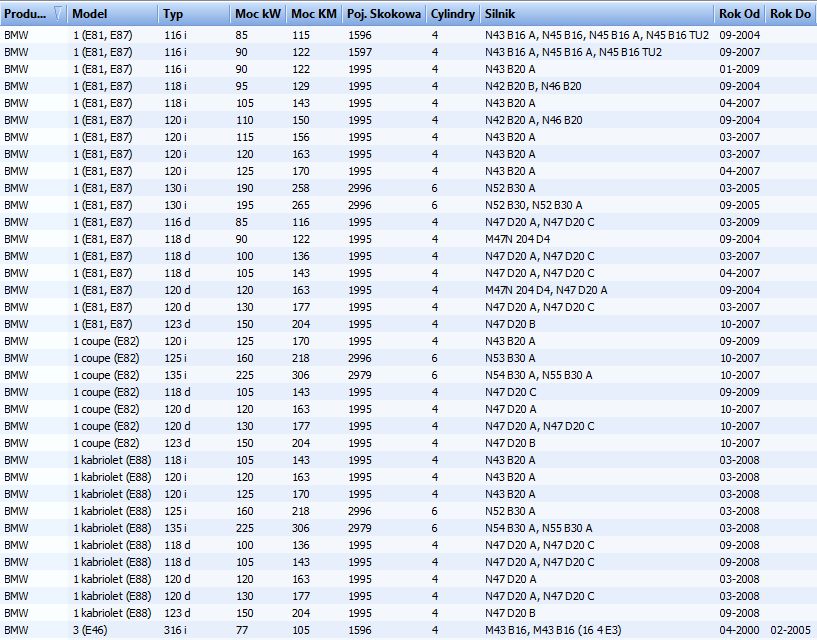Select the 'M47N 204 D4, N47 D20 A' engine cell
This screenshot has height=640, width=817.
[546, 290]
